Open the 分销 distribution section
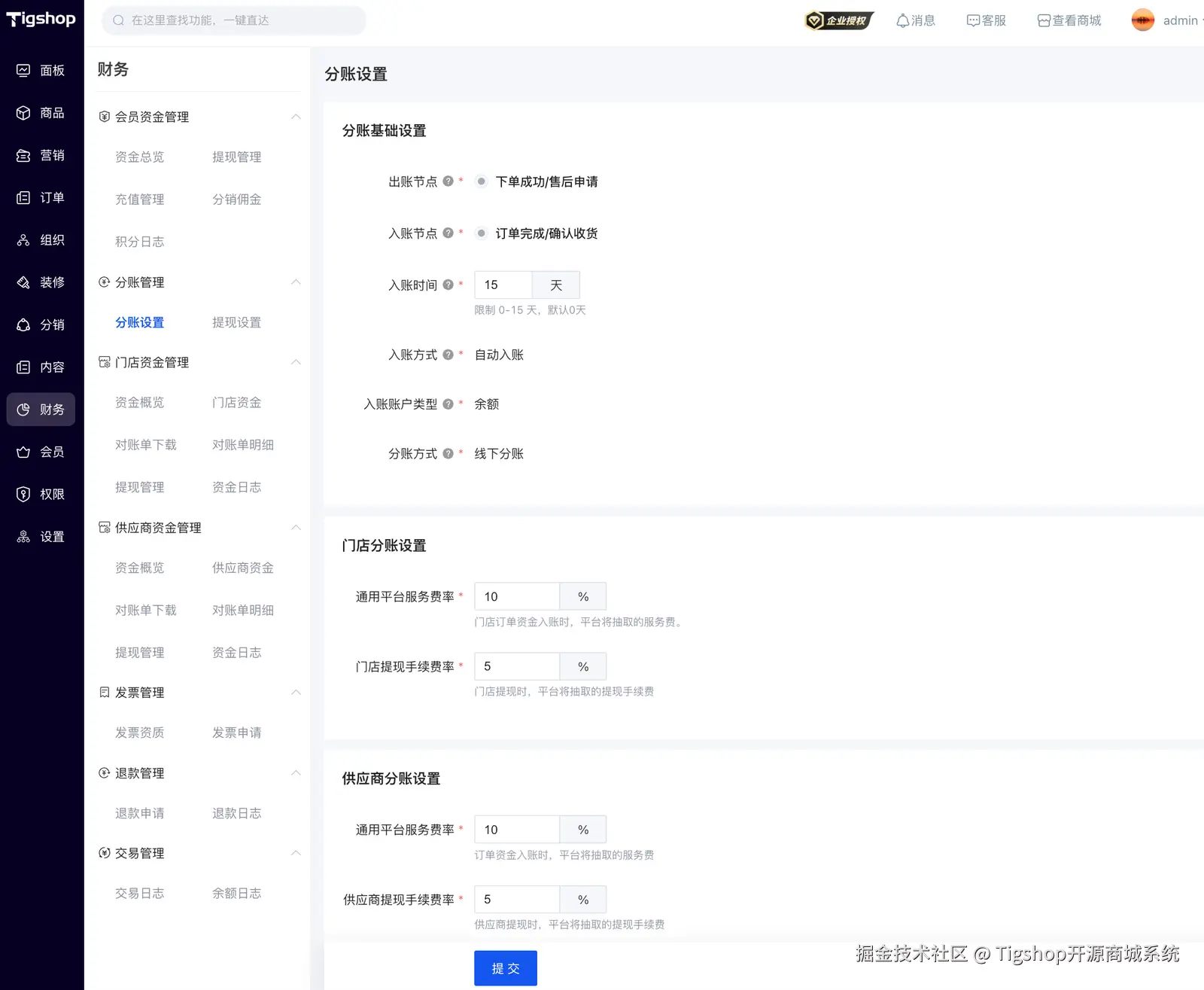Image resolution: width=1204 pixels, height=990 pixels. 41,324
